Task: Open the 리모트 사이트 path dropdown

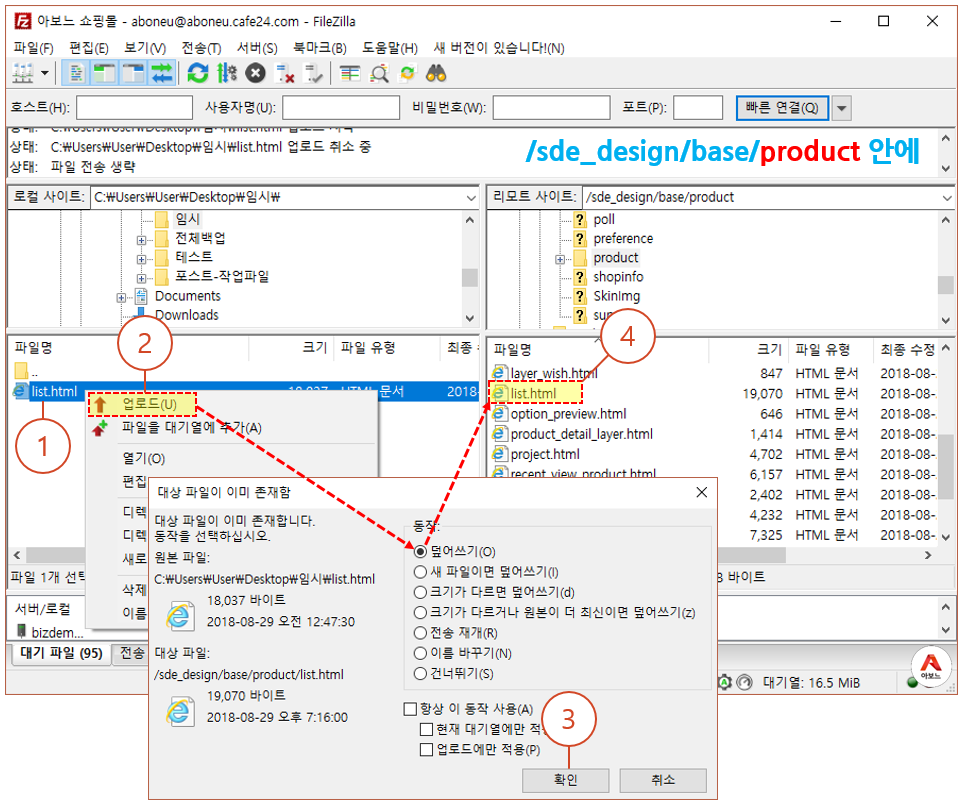Action: tap(946, 198)
